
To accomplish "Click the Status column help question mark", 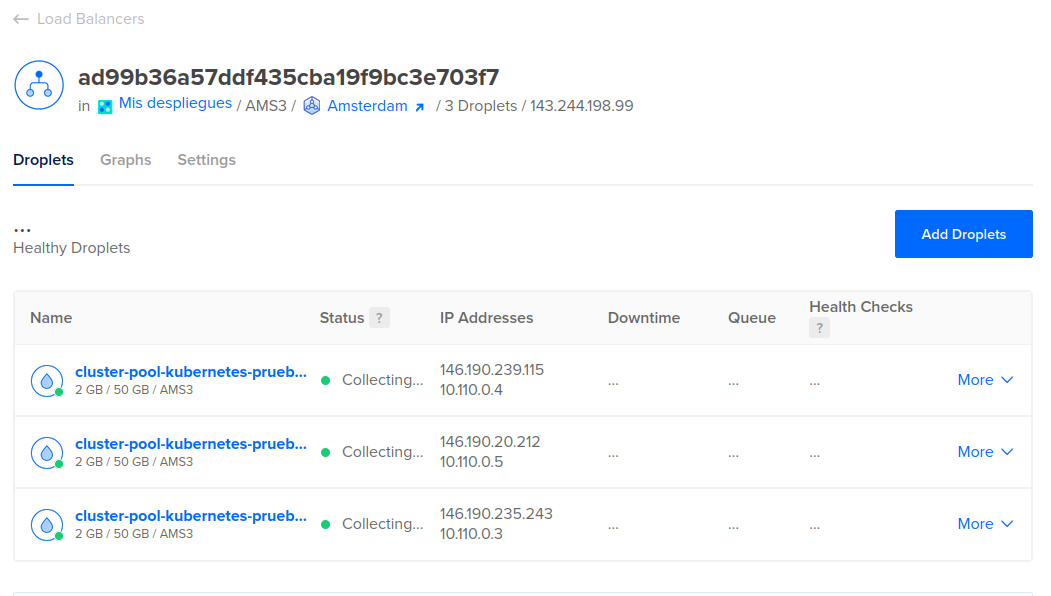I will [x=379, y=318].
